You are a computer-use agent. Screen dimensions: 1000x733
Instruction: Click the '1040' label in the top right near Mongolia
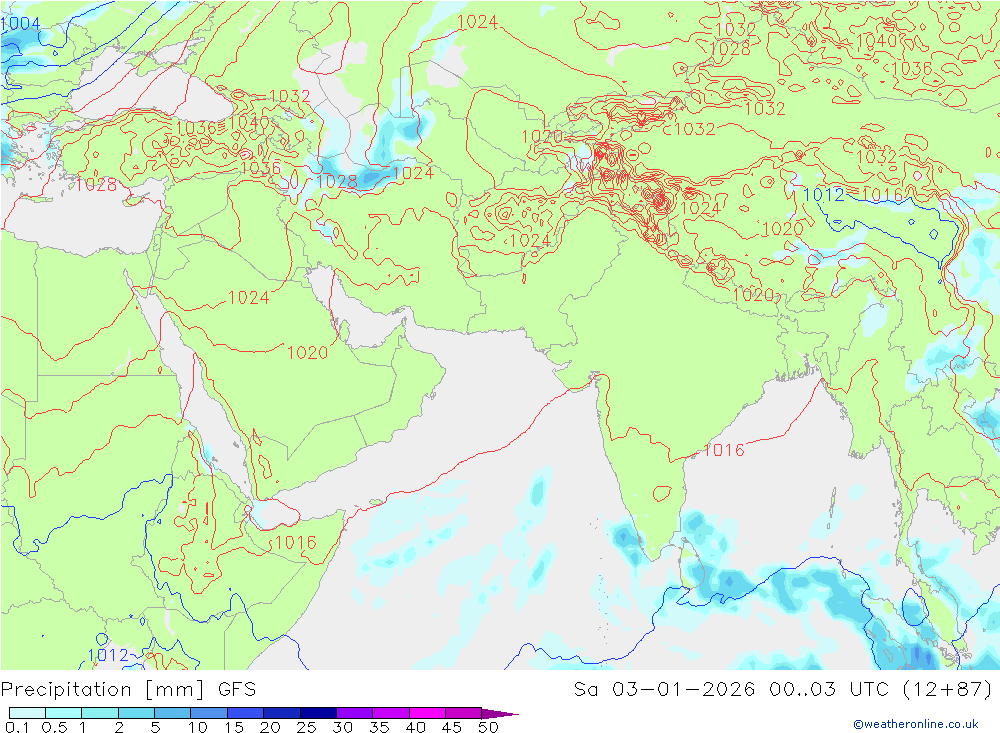876,41
